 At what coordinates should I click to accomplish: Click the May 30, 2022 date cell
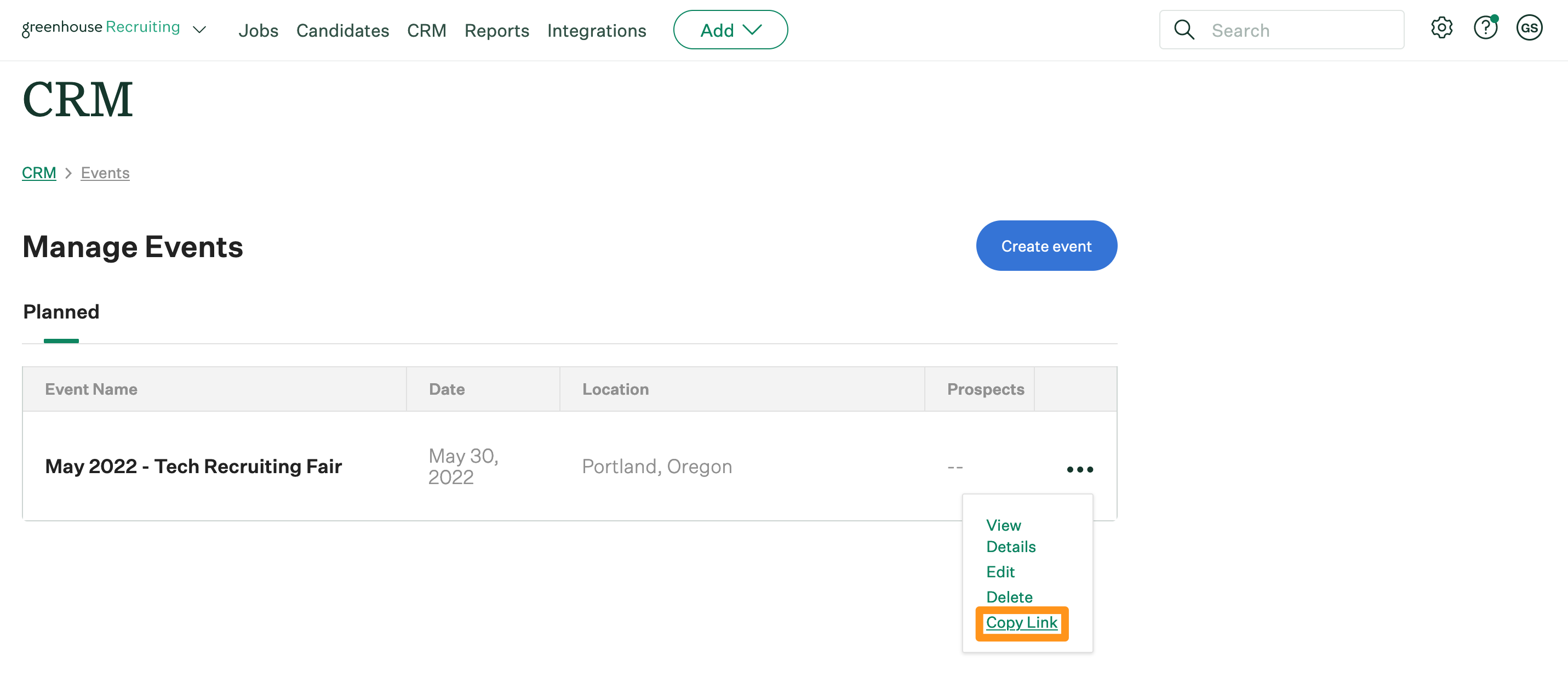click(x=463, y=467)
